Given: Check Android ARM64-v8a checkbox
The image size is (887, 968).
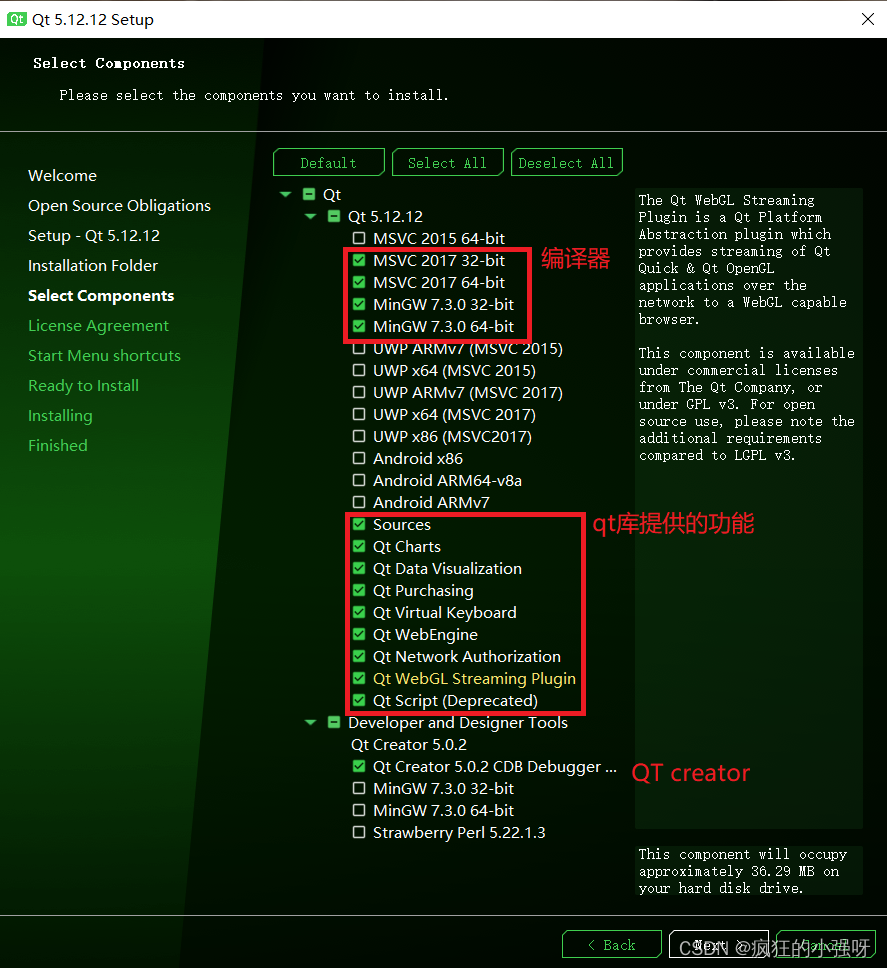Looking at the screenshot, I should [359, 480].
